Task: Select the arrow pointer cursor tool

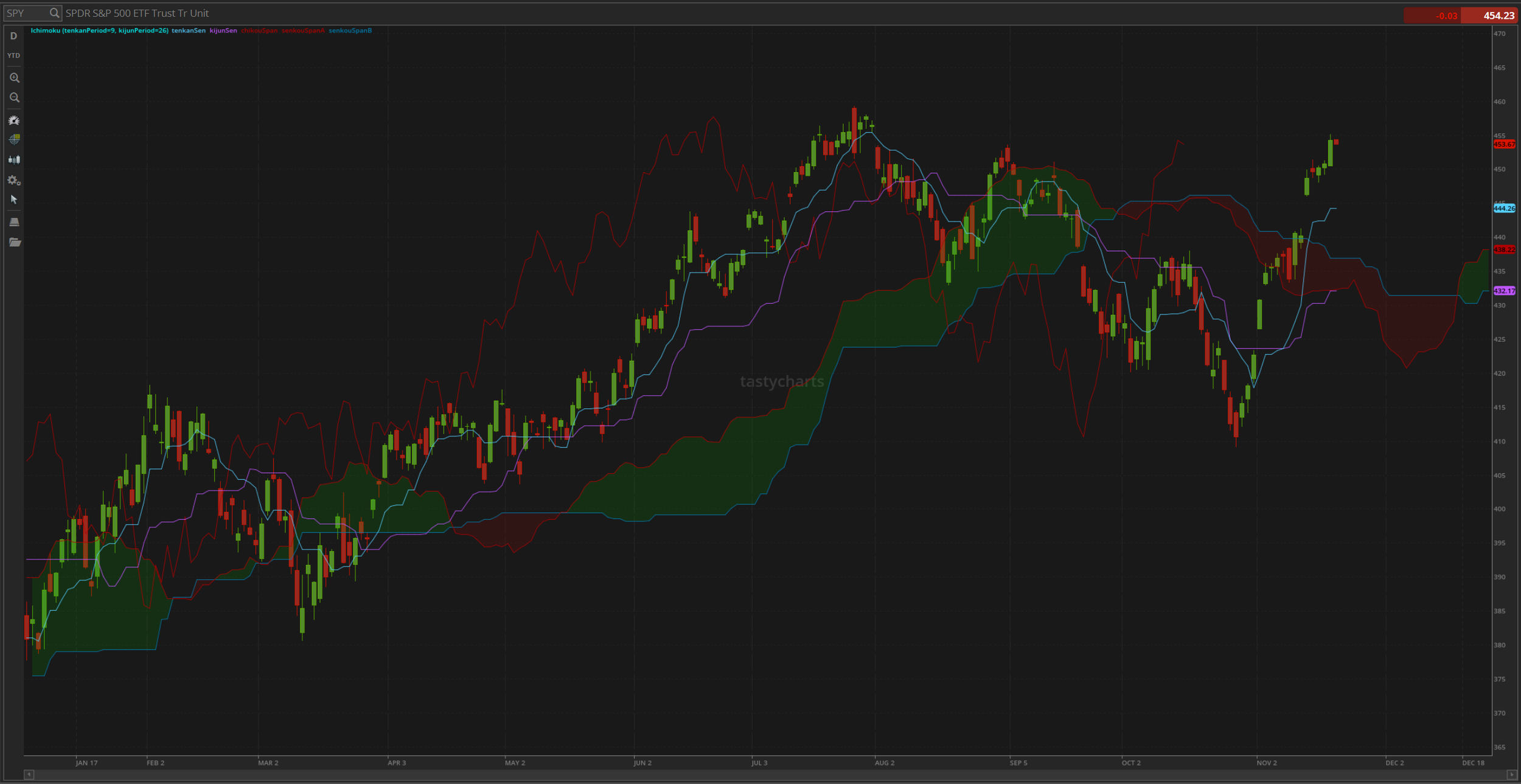Action: (14, 200)
